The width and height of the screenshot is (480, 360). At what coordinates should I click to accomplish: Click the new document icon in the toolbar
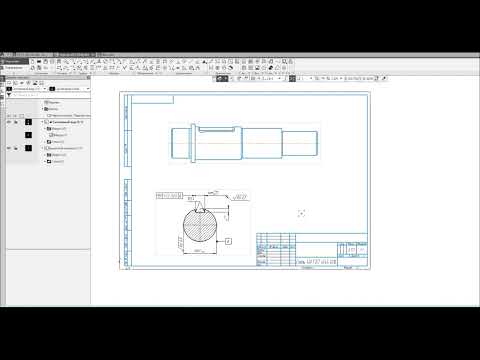(x=33, y=62)
